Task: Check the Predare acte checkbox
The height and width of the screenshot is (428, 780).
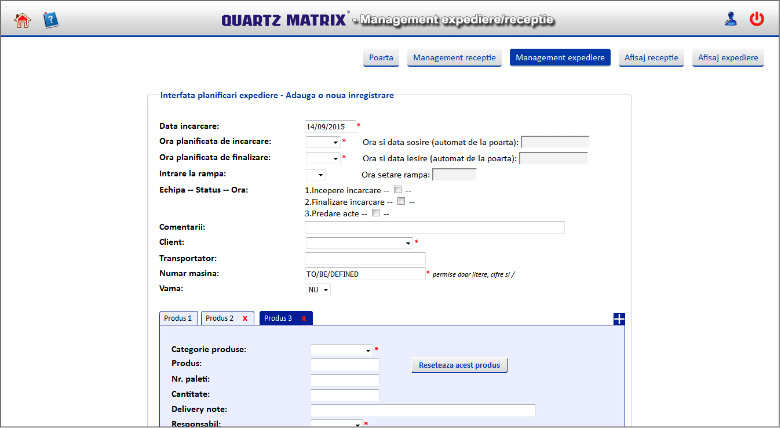Action: click(x=376, y=213)
